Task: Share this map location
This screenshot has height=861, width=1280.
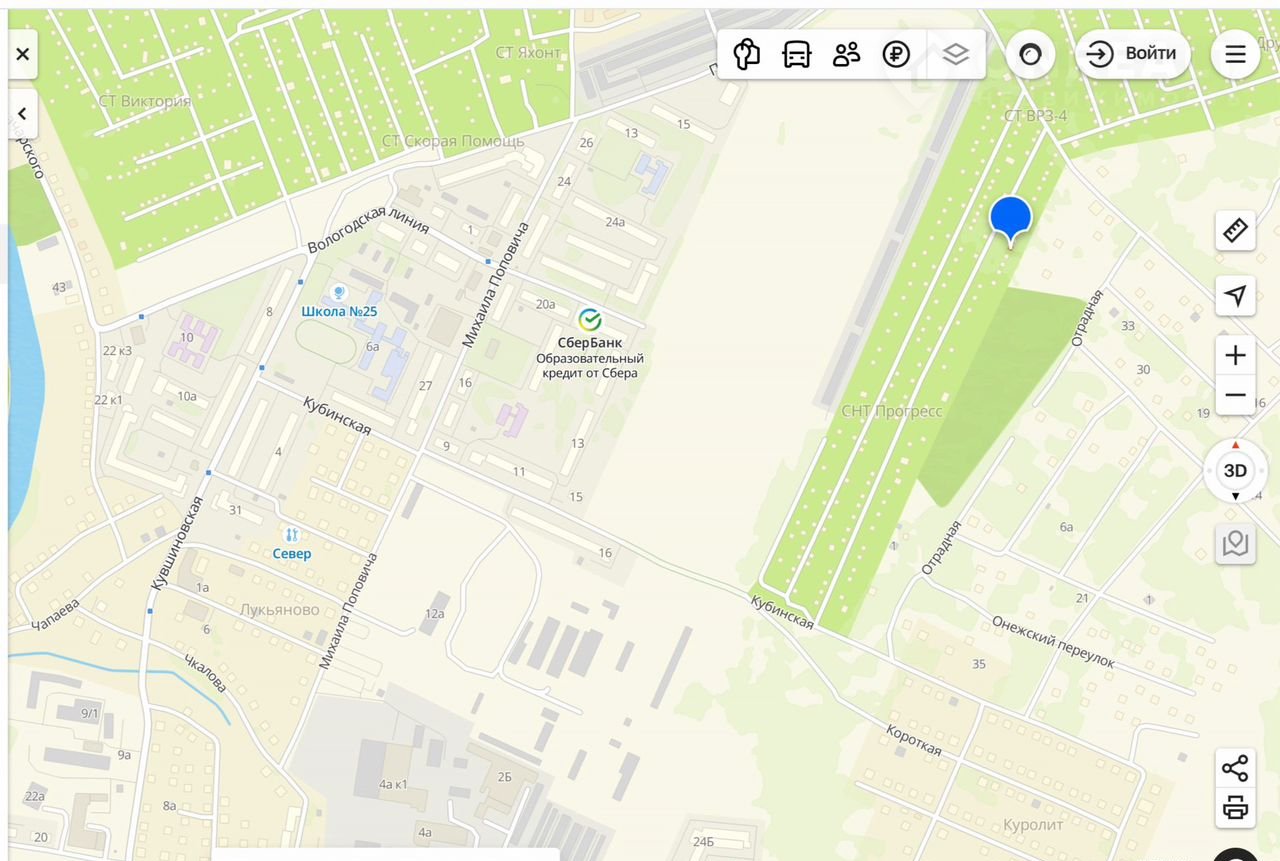Action: [1235, 768]
